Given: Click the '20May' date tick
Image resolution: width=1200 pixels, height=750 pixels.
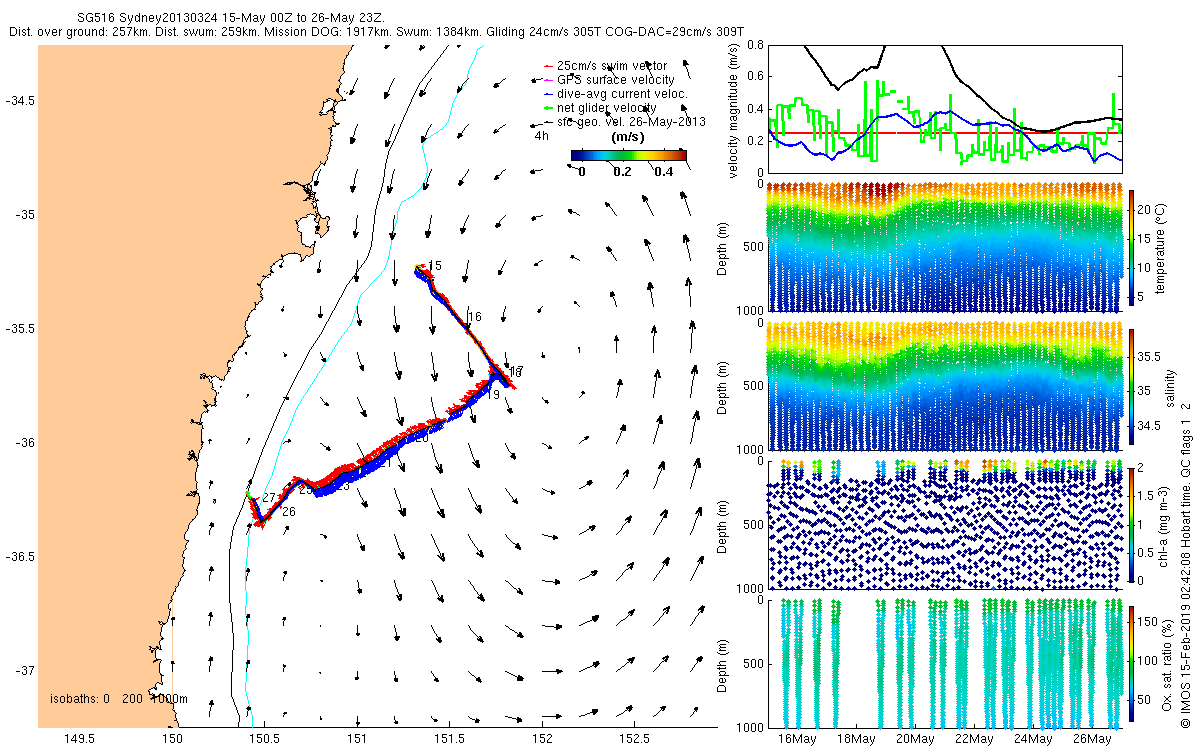Looking at the screenshot, I should [915, 739].
